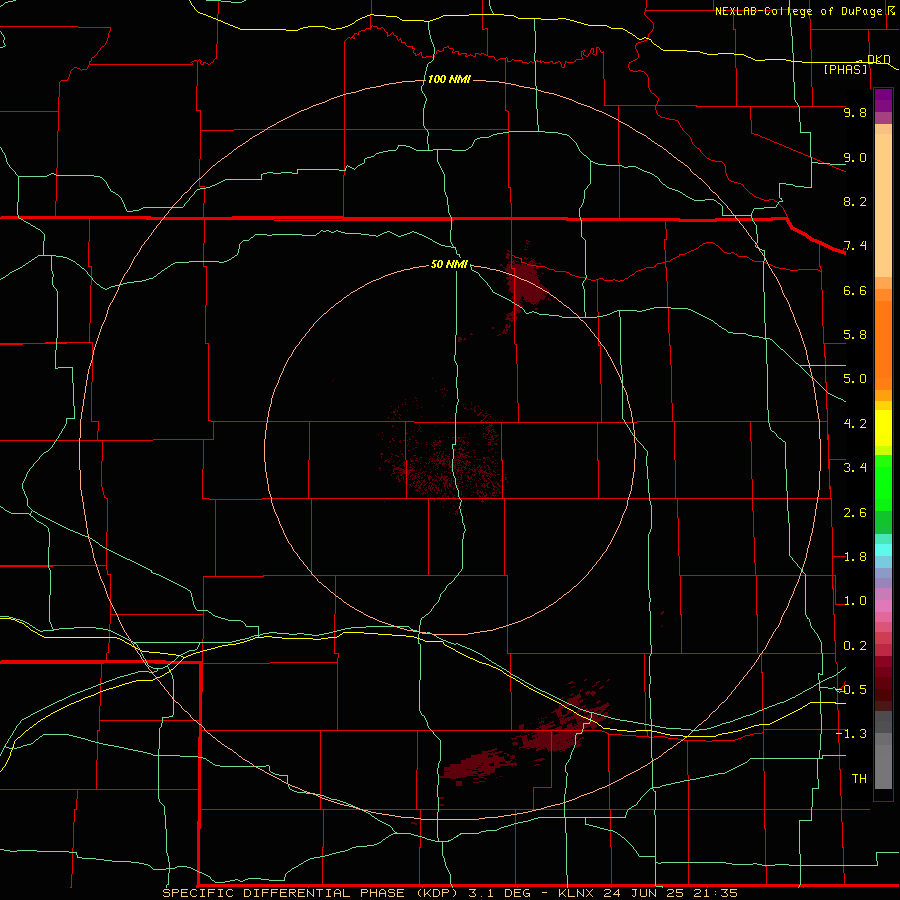Screen dimensions: 900x900
Task: Click the bright green band of the color bar
Action: click(883, 482)
